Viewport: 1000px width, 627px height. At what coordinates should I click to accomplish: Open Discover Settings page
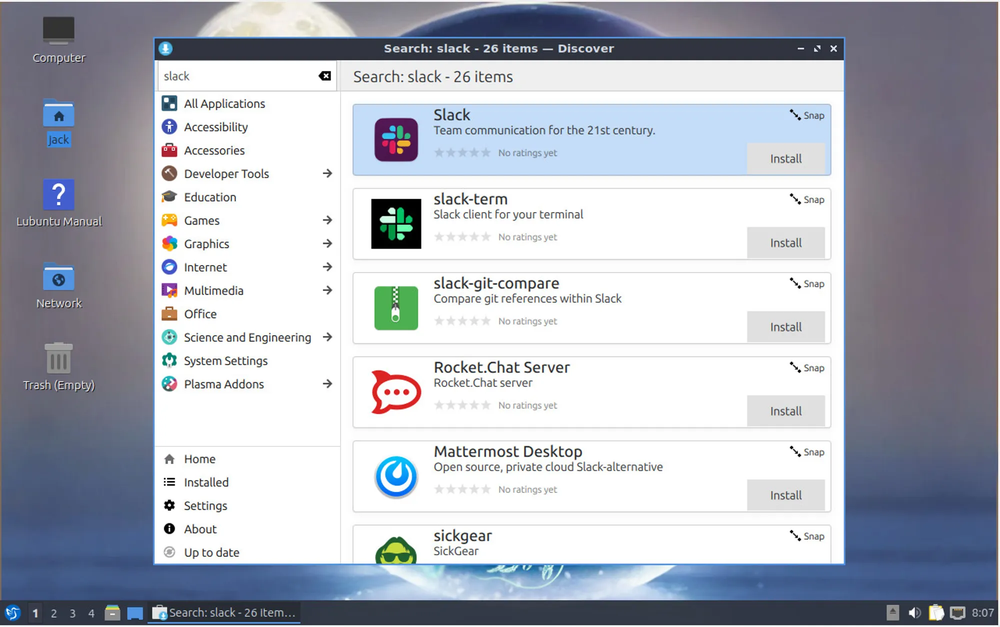[247, 506]
